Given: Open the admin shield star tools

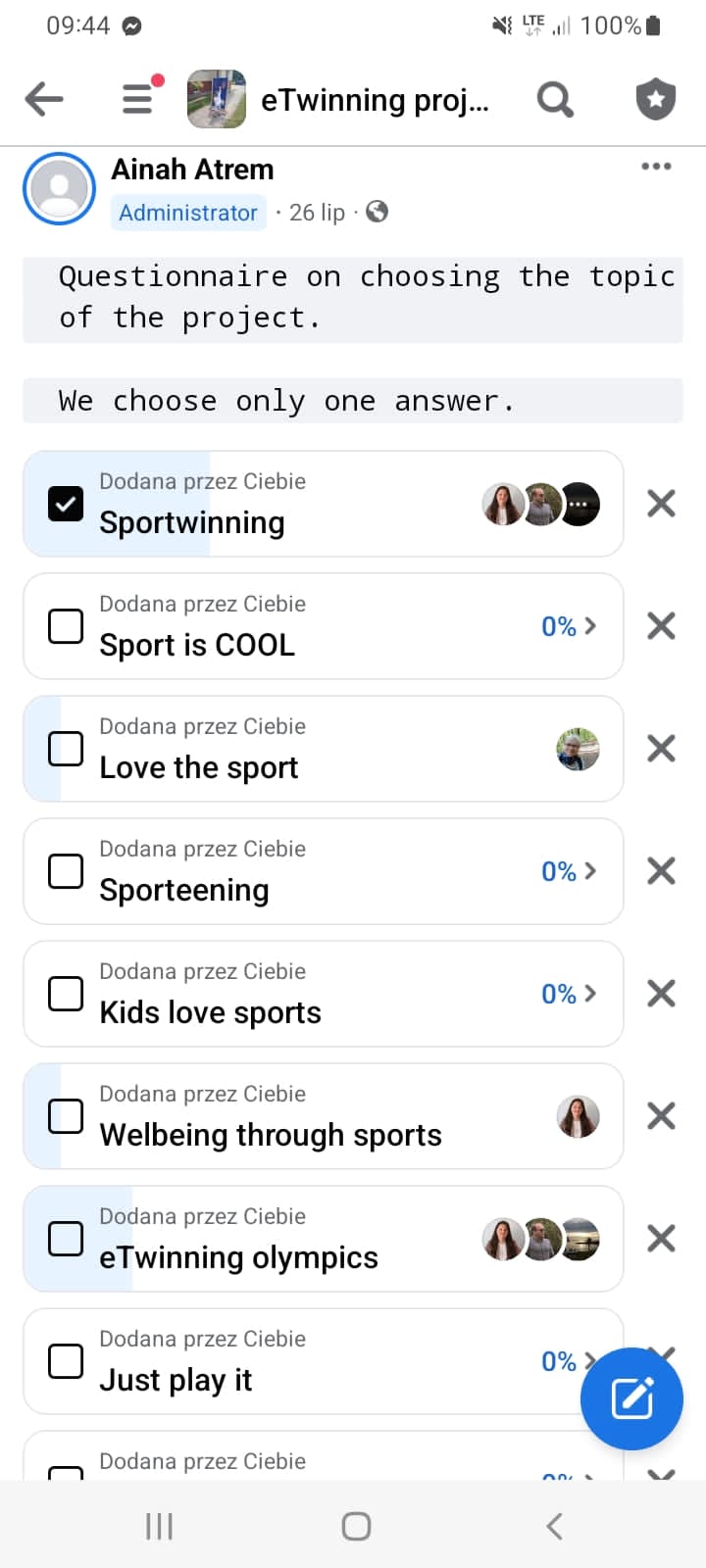Looking at the screenshot, I should point(656,99).
